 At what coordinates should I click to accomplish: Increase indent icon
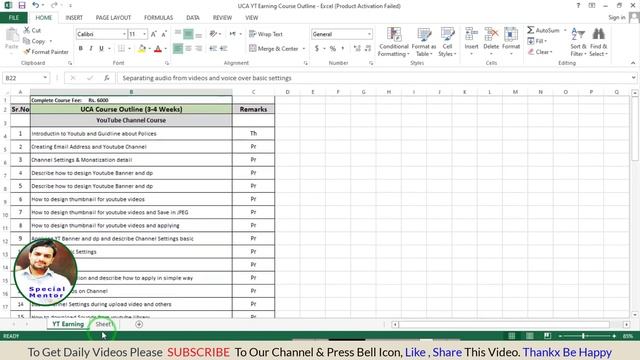[224, 49]
